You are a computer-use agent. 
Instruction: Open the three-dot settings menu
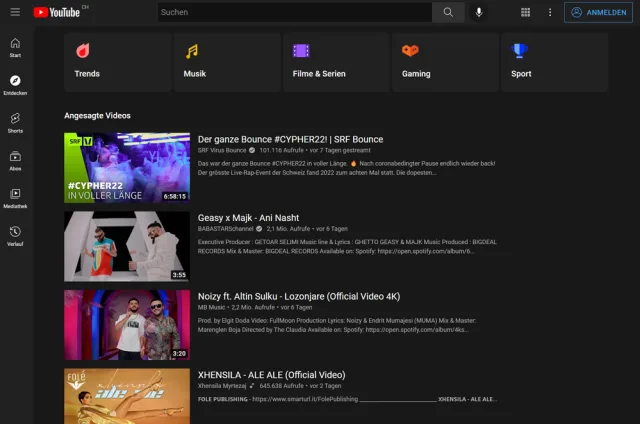tap(549, 12)
